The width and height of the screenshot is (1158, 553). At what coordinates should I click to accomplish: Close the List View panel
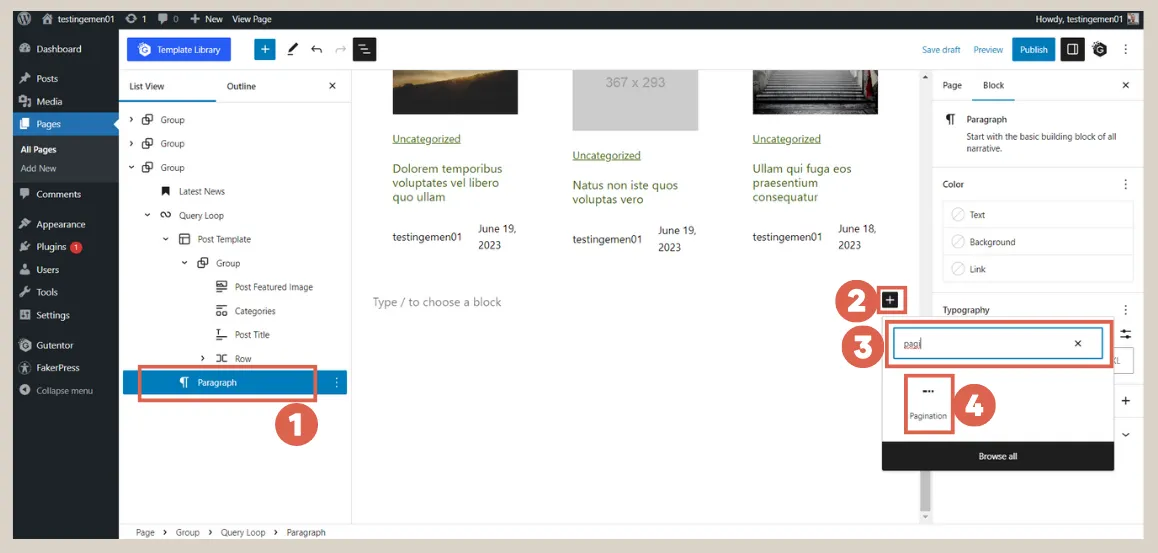pyautogui.click(x=332, y=86)
